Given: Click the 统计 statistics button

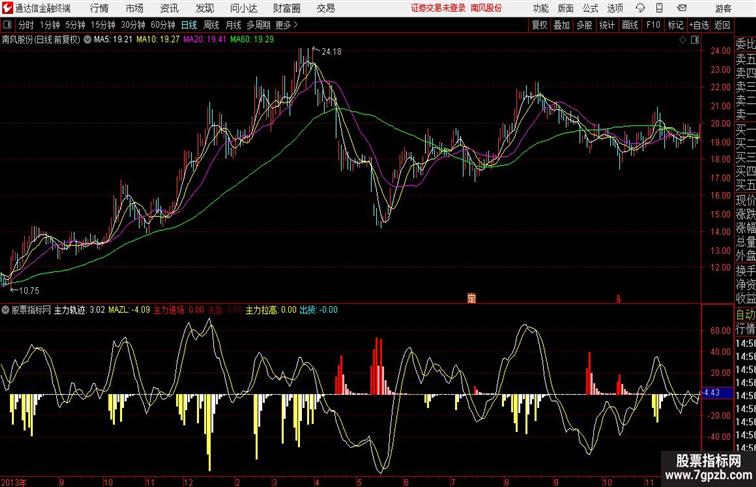Looking at the screenshot, I should 607,25.
